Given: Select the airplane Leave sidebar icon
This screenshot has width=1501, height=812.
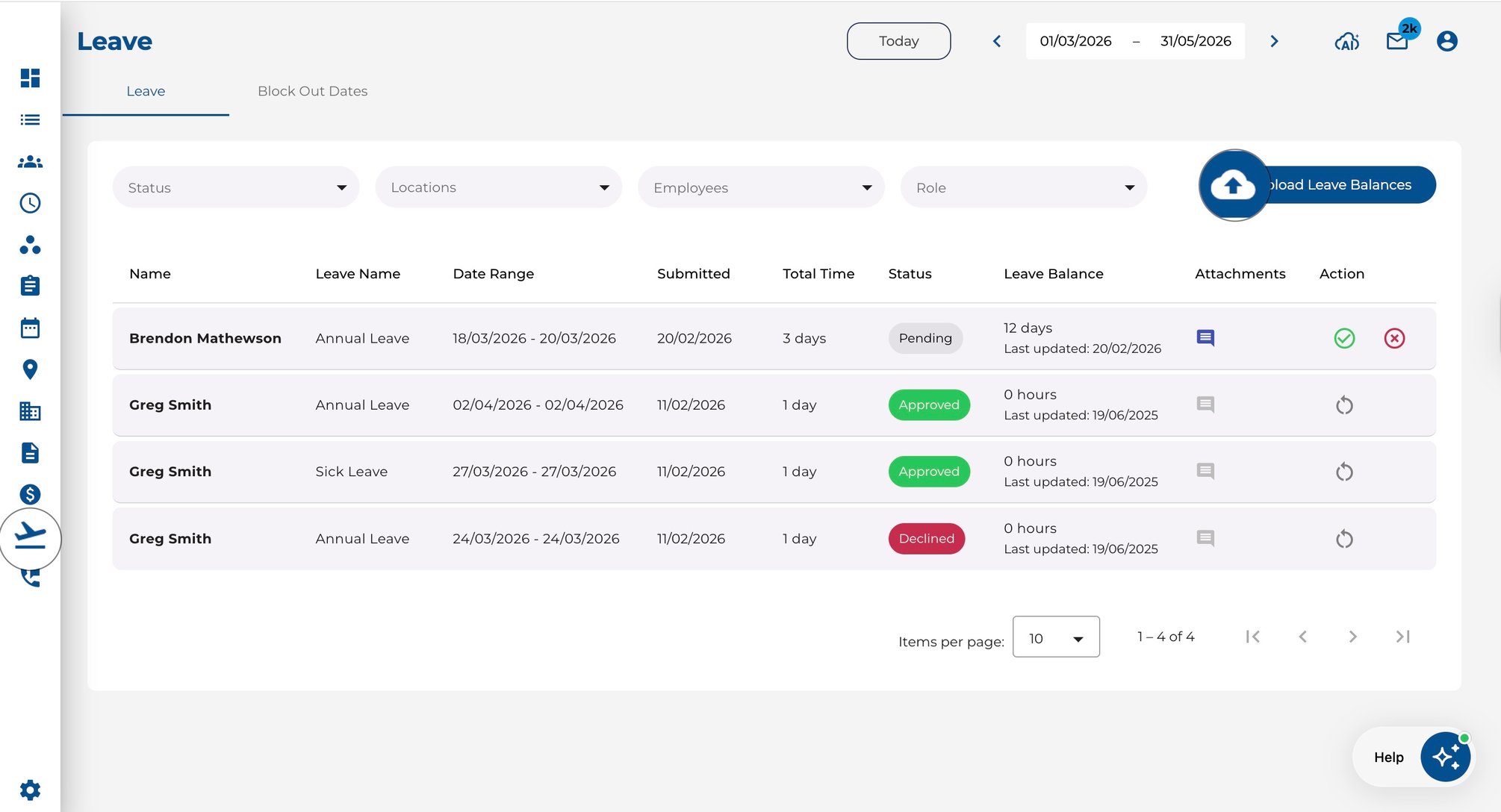Looking at the screenshot, I should point(30,538).
